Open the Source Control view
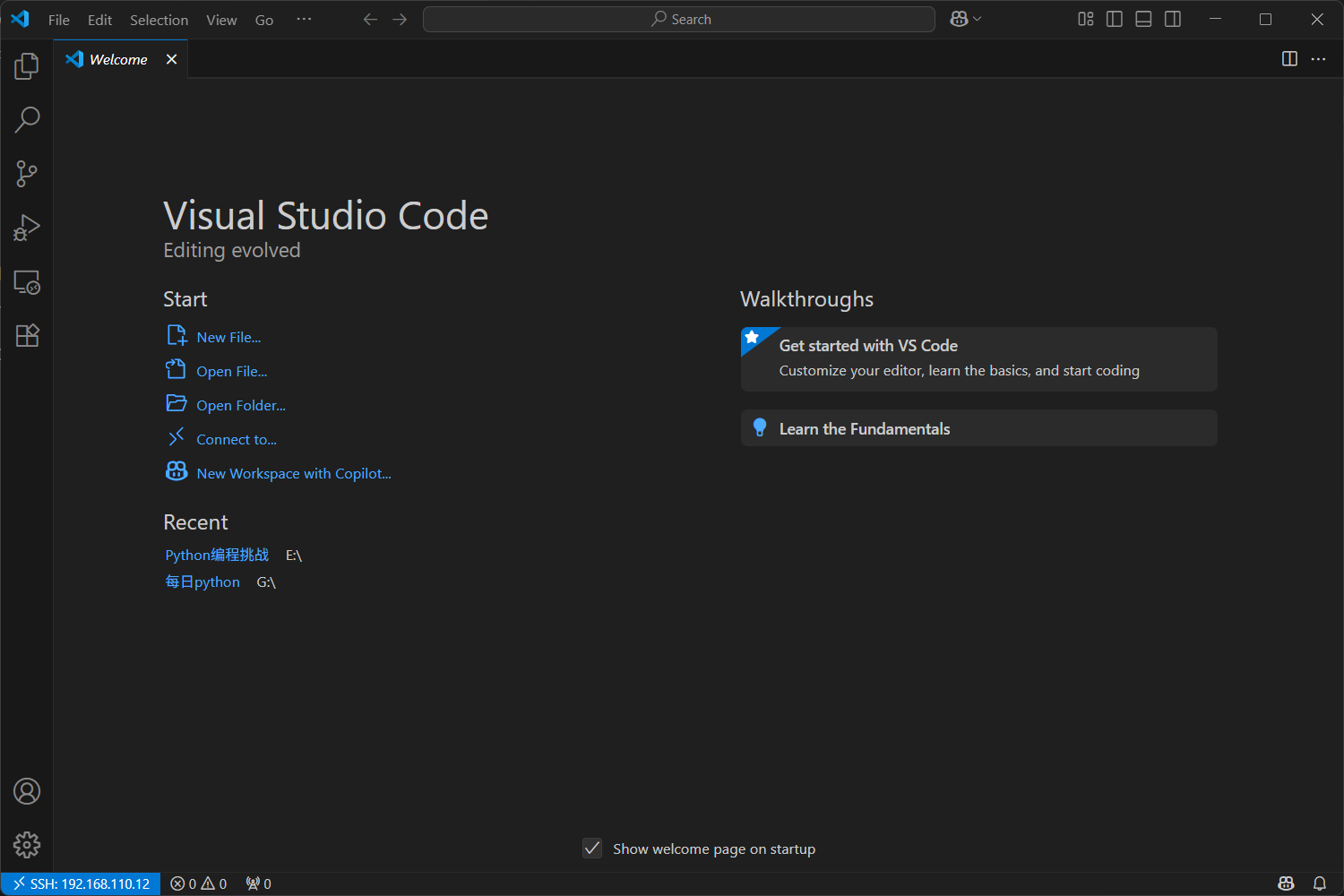Image resolution: width=1344 pixels, height=896 pixels. (27, 174)
